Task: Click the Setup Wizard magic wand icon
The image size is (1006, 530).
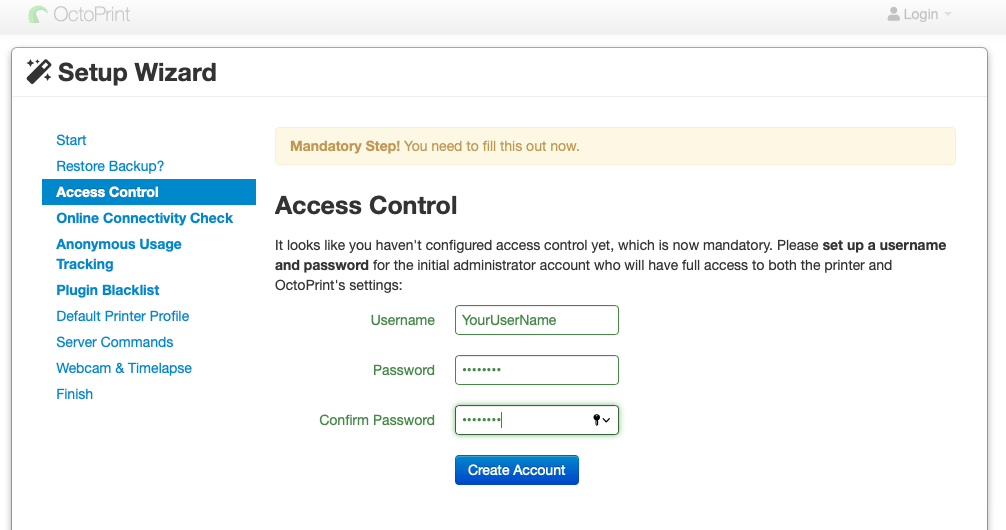Action: (x=39, y=72)
